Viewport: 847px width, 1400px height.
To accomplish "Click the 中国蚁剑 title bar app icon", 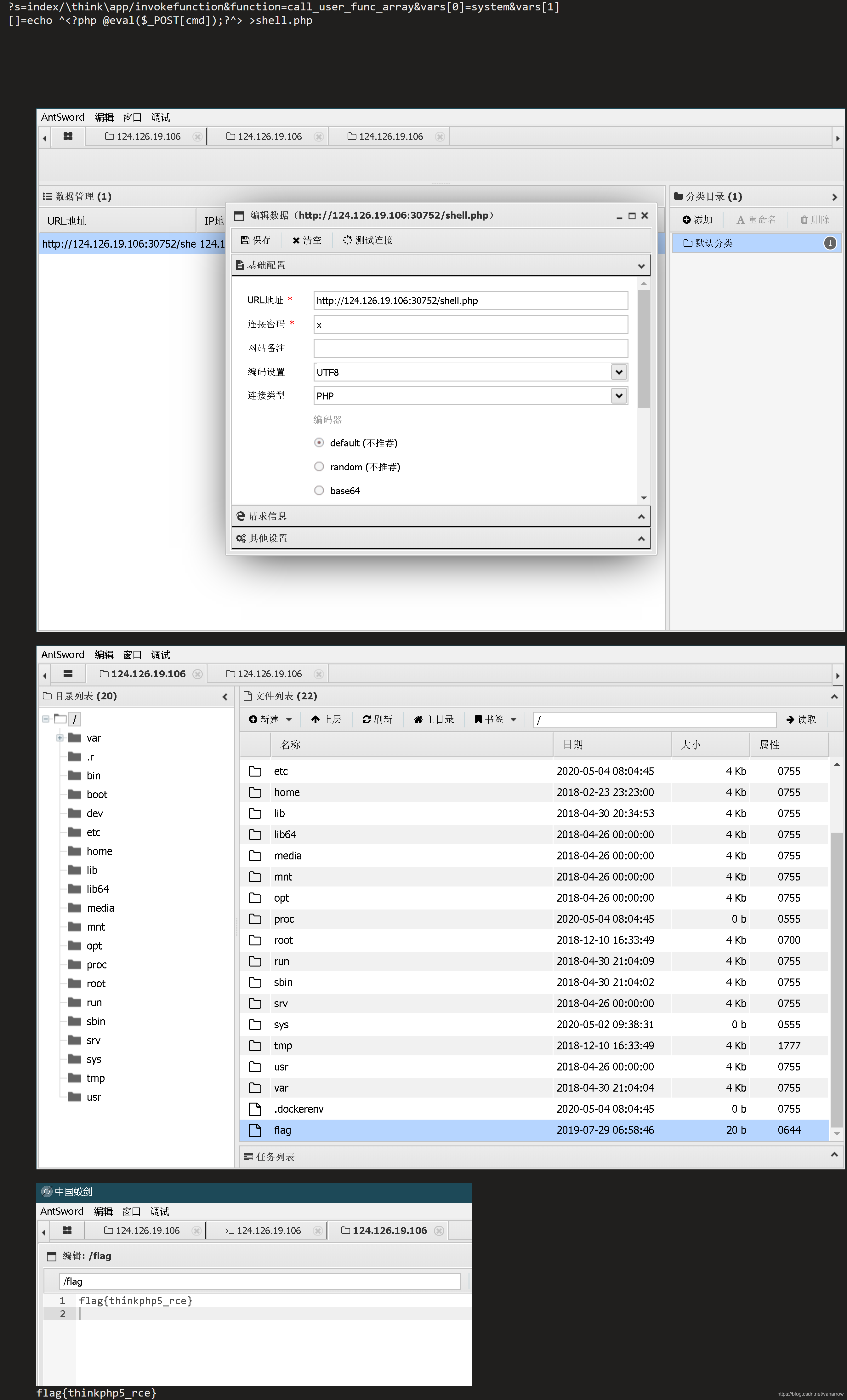I will coord(47,1191).
